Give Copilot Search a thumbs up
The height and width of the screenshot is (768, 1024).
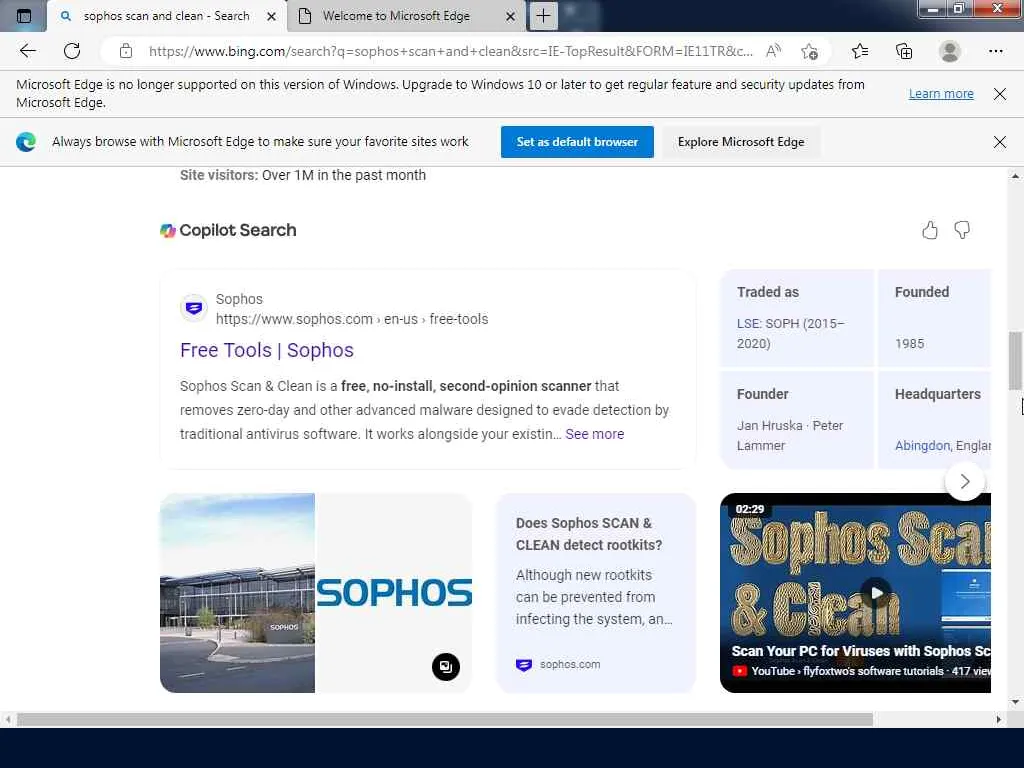(x=930, y=230)
